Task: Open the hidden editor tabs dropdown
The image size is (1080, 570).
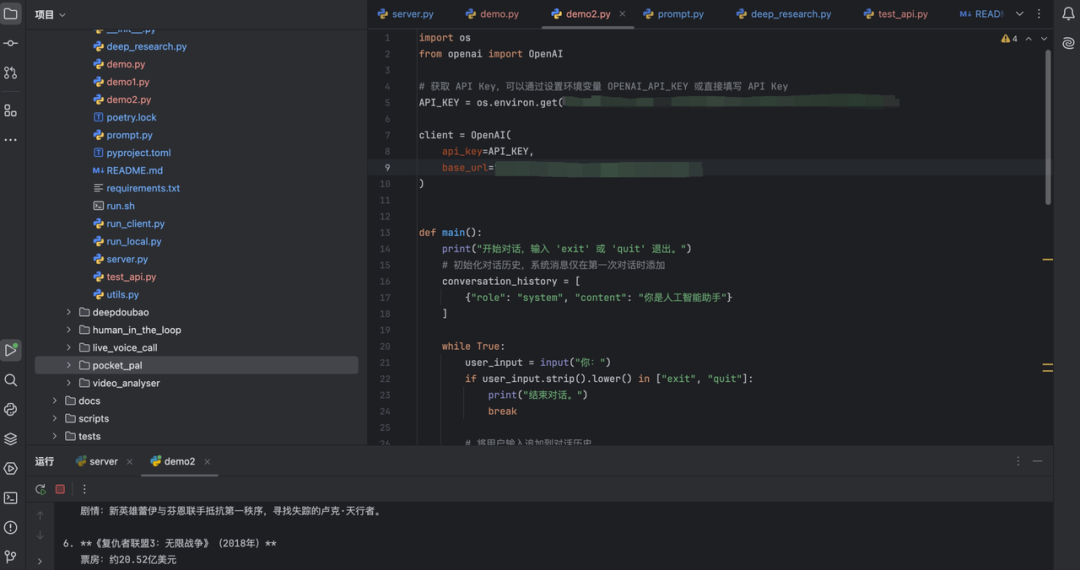Action: tap(1020, 14)
